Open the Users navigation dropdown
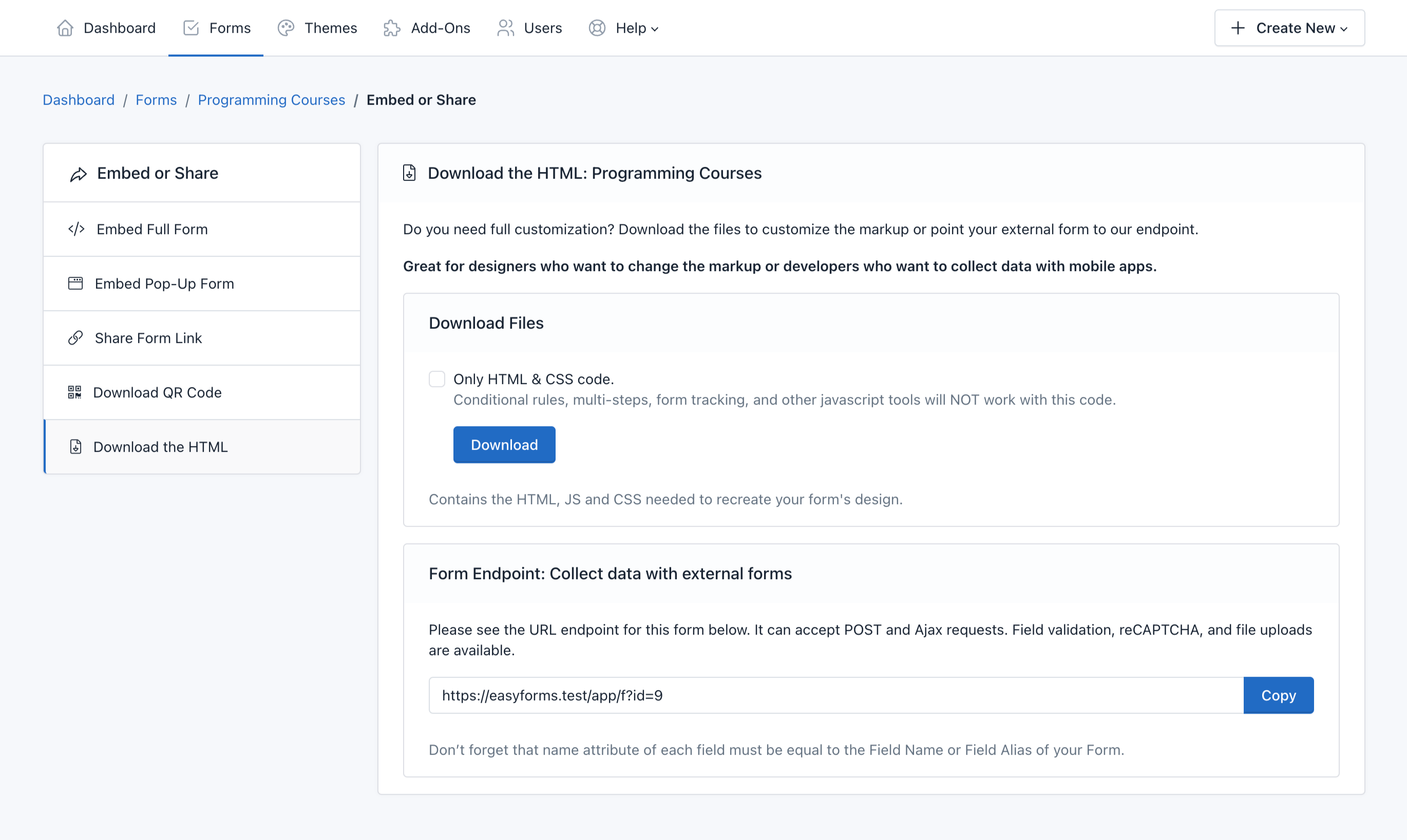1407x840 pixels. pos(543,28)
